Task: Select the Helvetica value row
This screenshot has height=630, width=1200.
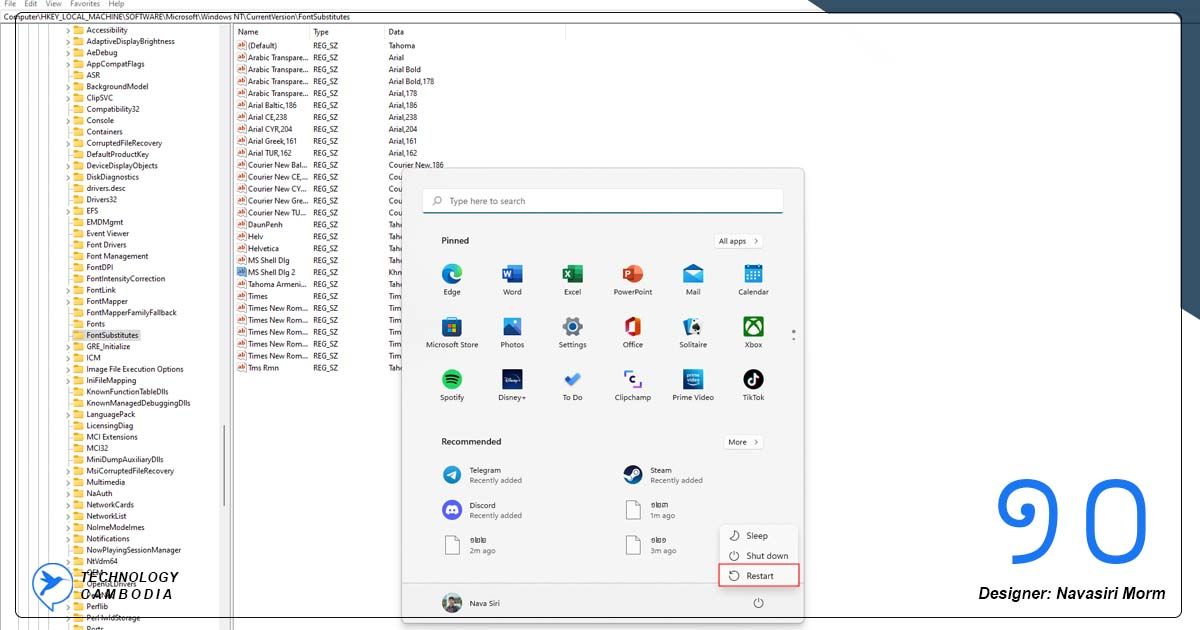Action: [x=264, y=248]
